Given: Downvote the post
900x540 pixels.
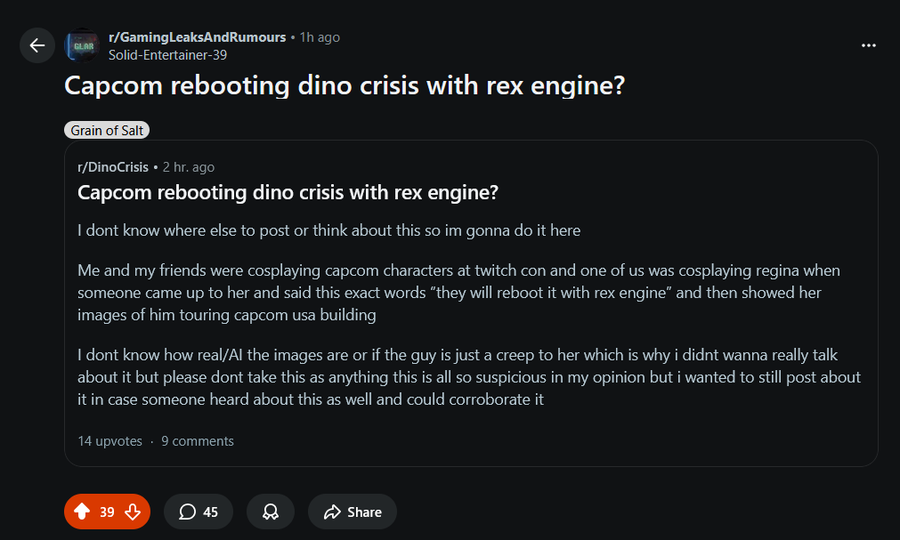Looking at the screenshot, I should [x=132, y=512].
